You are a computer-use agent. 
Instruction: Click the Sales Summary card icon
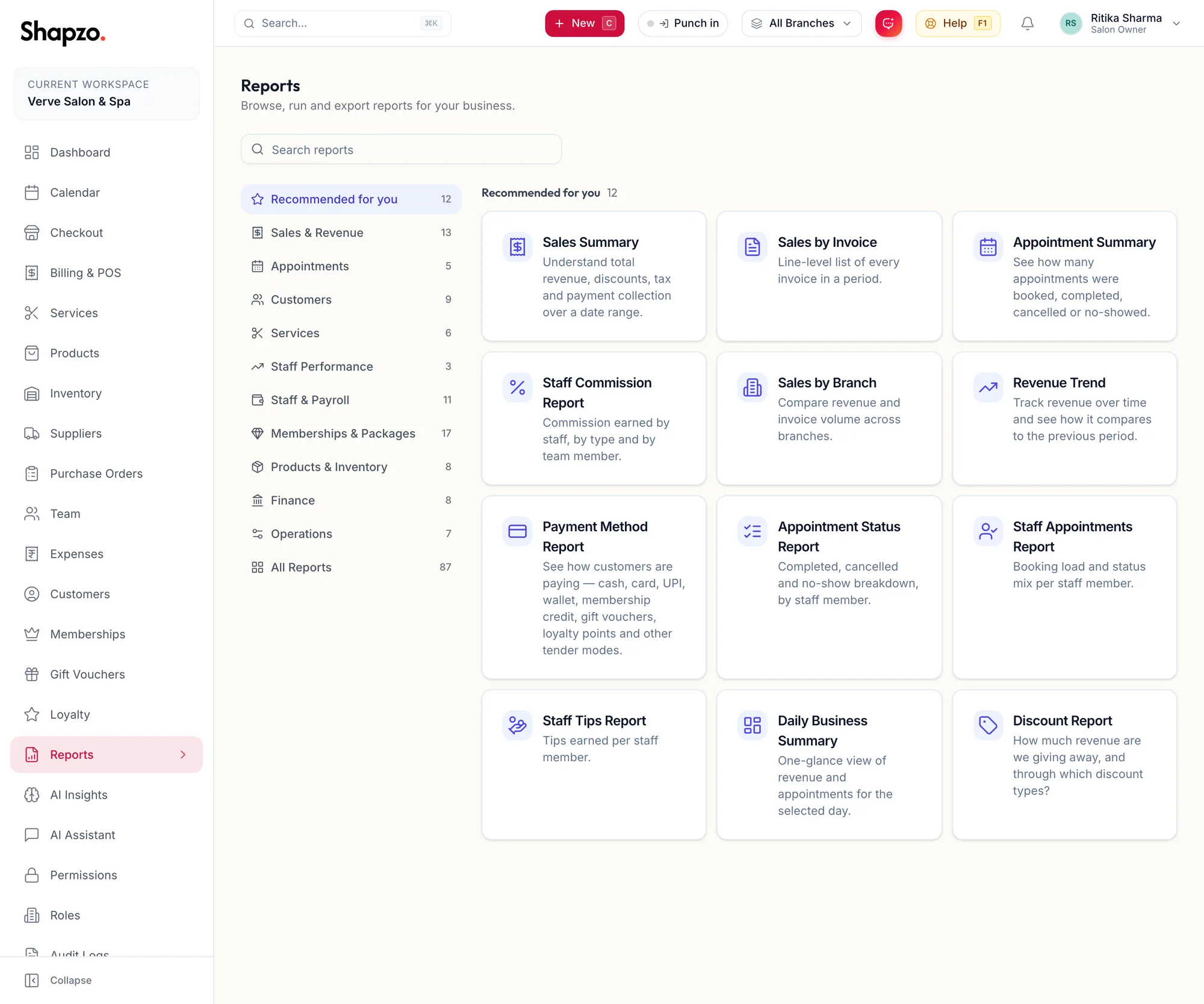517,246
